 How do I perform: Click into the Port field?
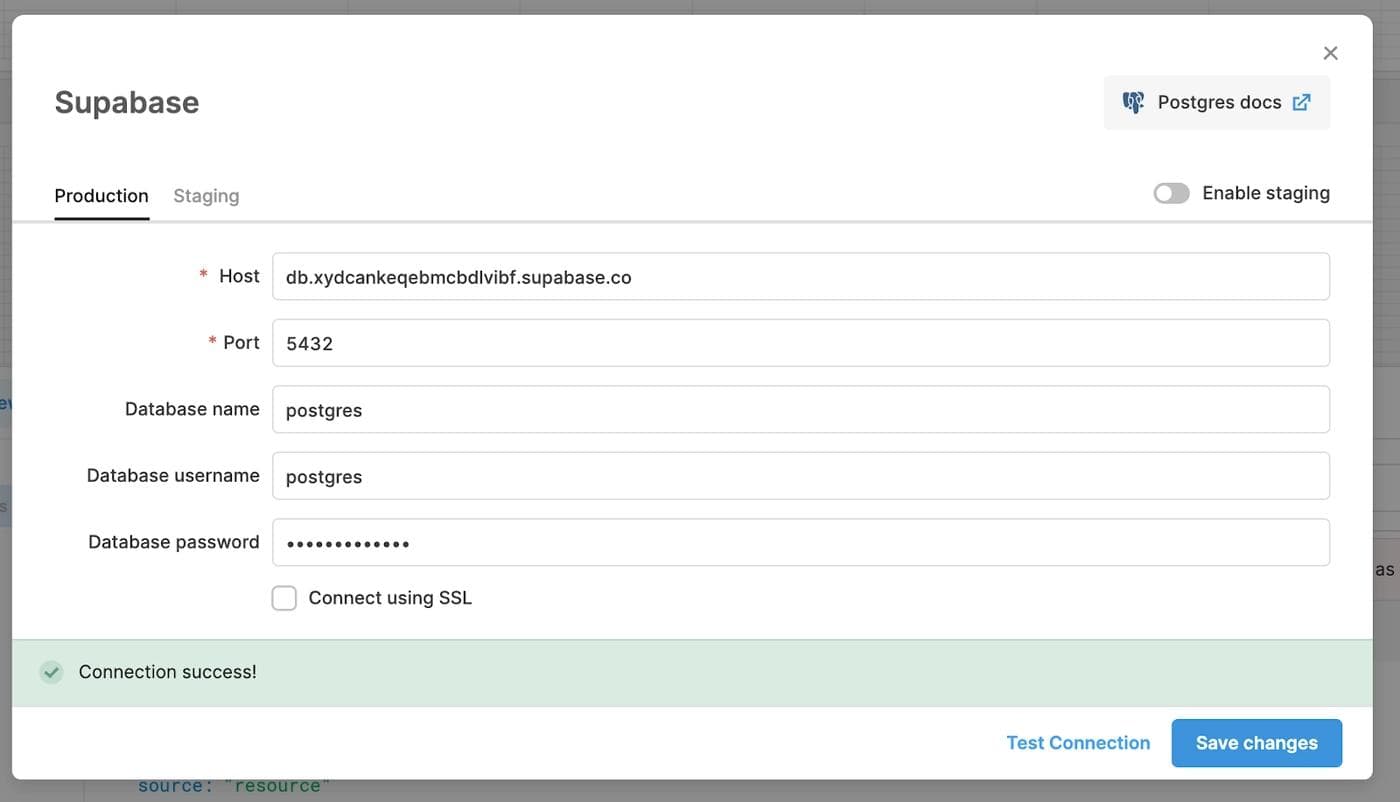[x=800, y=343]
